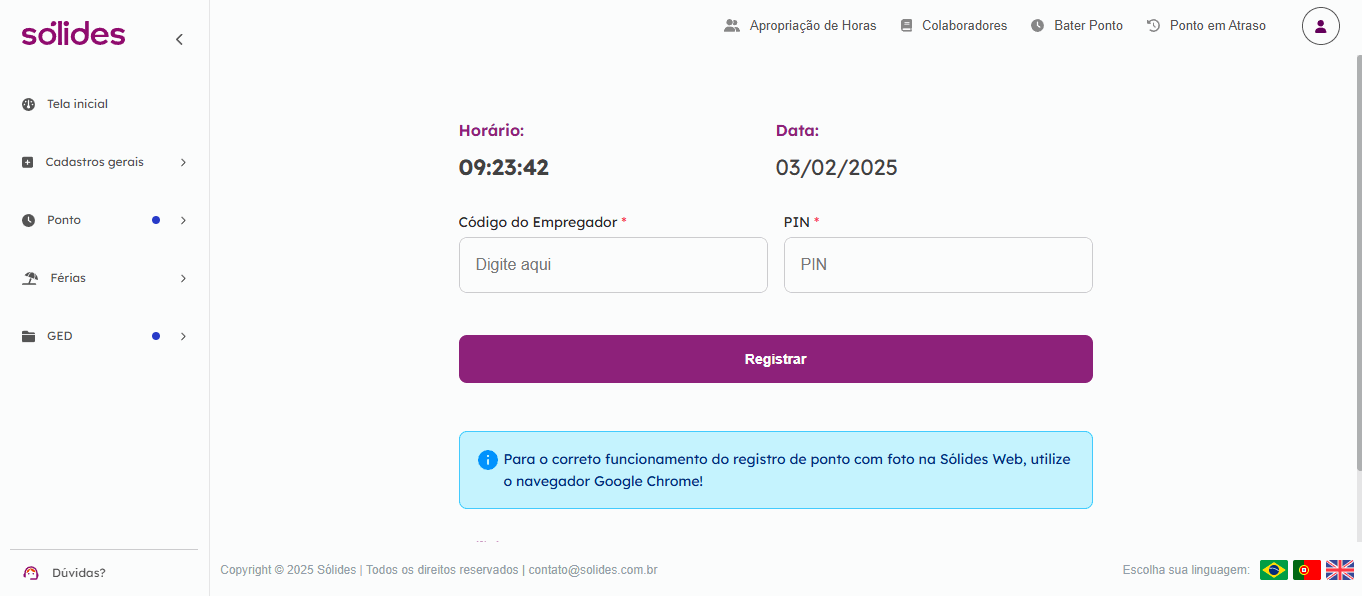Expand the Ponto sidebar section
This screenshot has width=1362, height=596.
point(104,220)
